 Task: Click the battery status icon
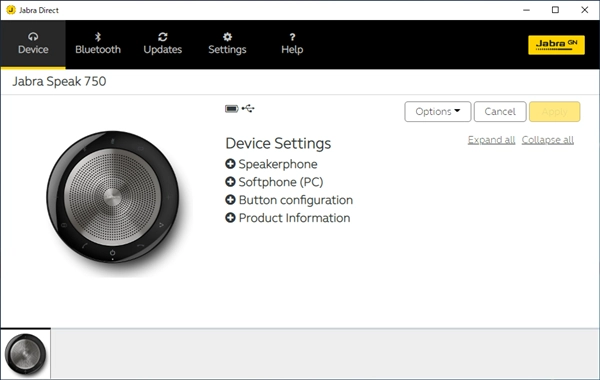tap(232, 109)
